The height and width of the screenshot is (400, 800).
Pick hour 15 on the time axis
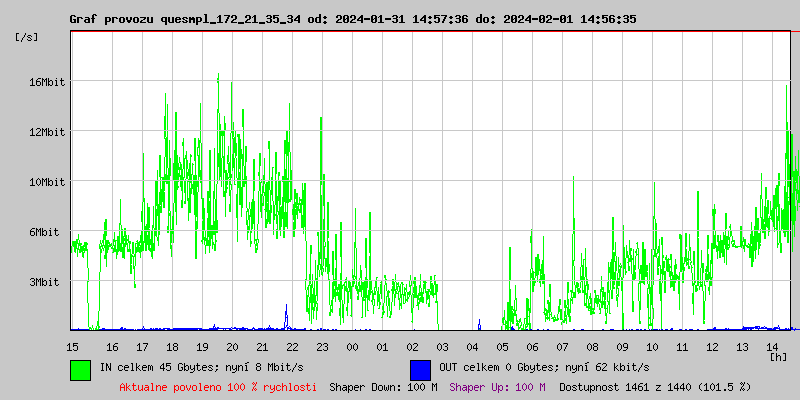73,346
